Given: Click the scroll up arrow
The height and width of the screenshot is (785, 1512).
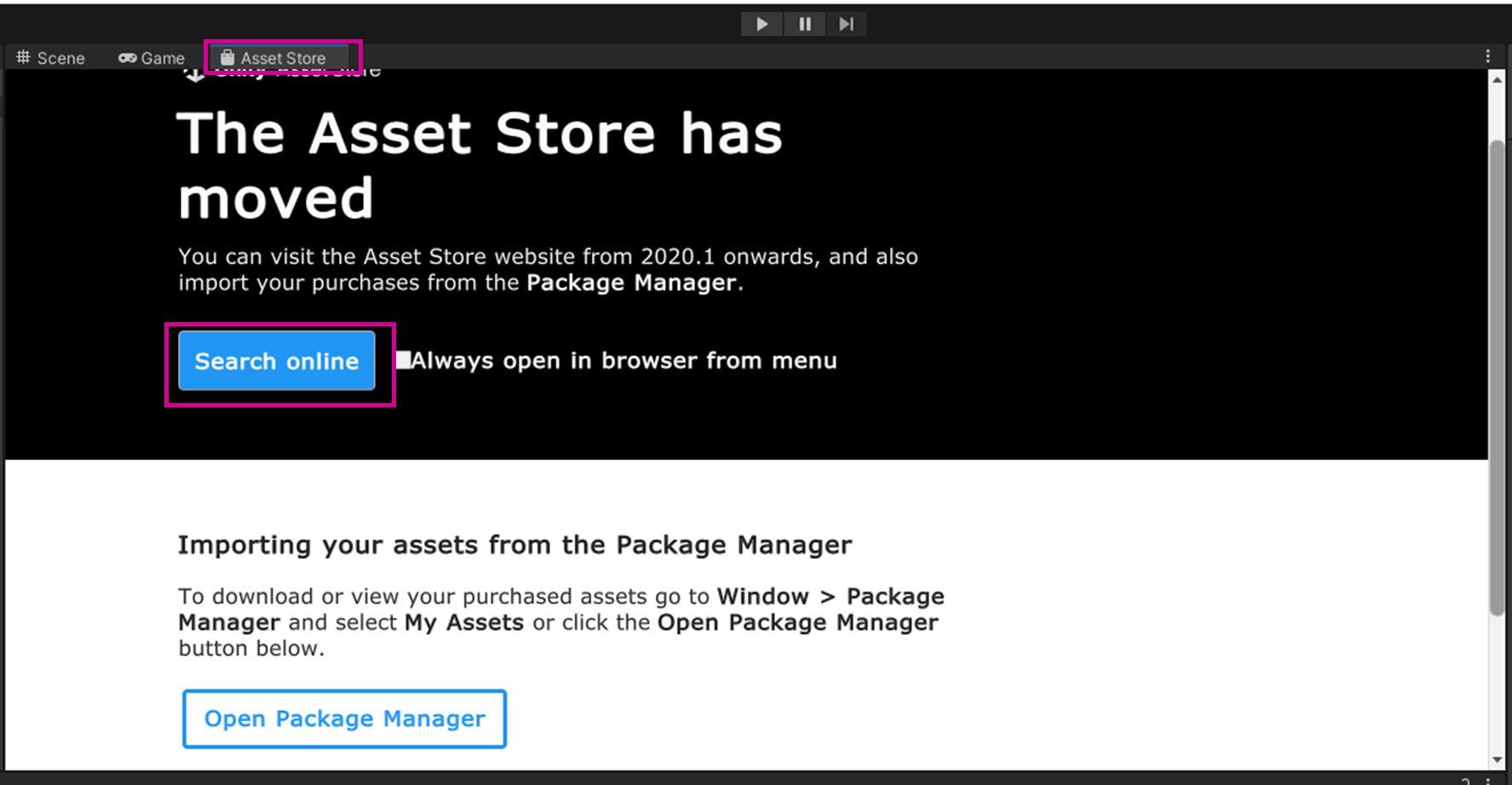Looking at the screenshot, I should click(x=1497, y=79).
